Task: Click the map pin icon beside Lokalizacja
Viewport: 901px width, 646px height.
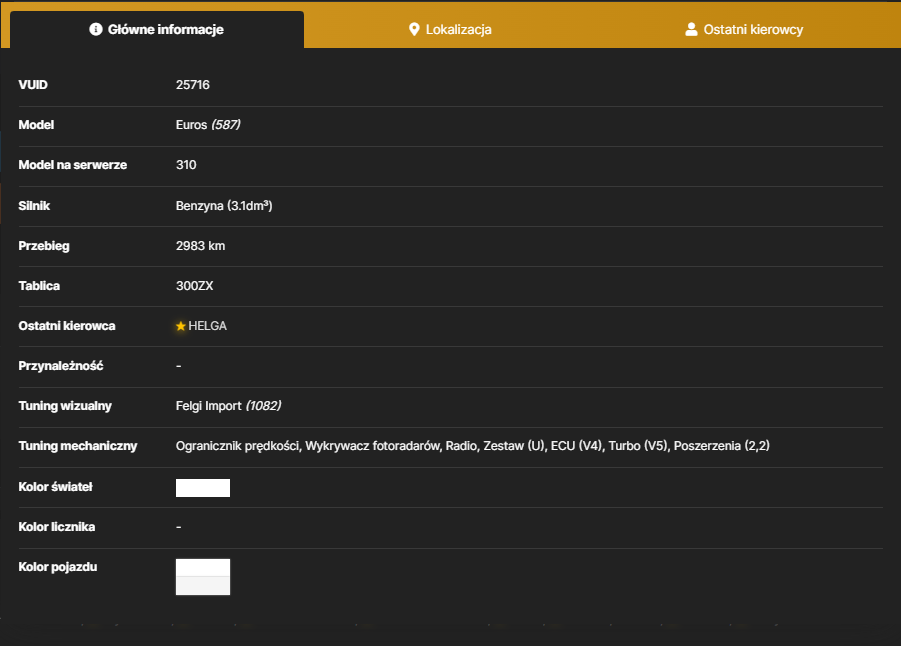Action: [x=414, y=29]
